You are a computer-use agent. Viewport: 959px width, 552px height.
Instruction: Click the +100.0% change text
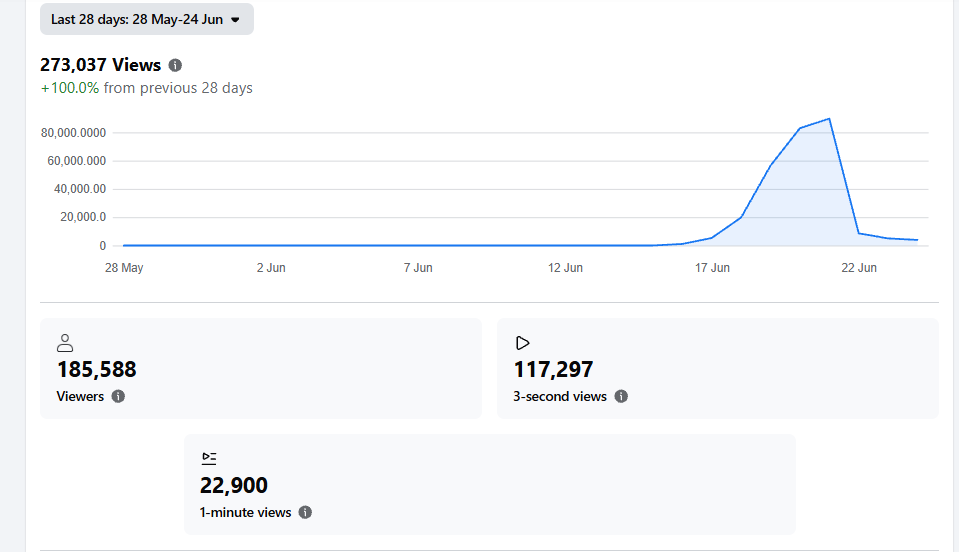point(70,88)
